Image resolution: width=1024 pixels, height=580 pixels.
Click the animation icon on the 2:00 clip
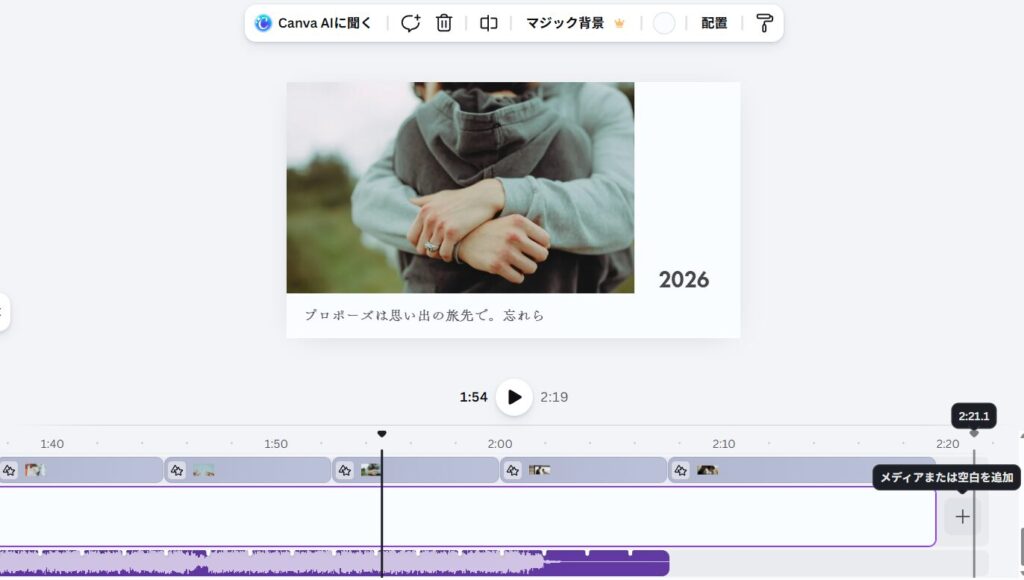tap(513, 470)
